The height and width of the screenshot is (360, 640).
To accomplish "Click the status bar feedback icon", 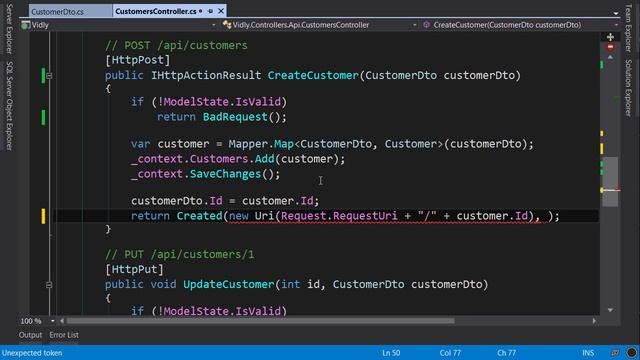I will pos(615,353).
